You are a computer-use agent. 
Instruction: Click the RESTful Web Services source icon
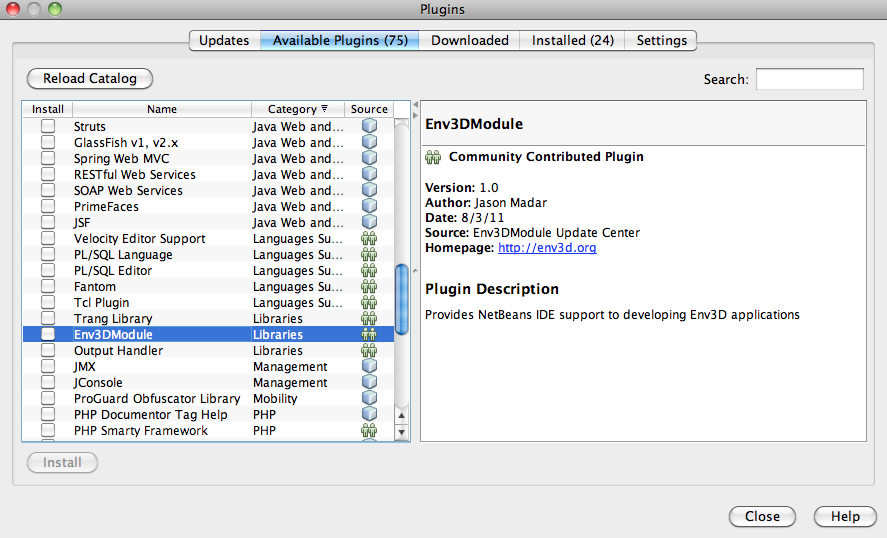(x=369, y=174)
